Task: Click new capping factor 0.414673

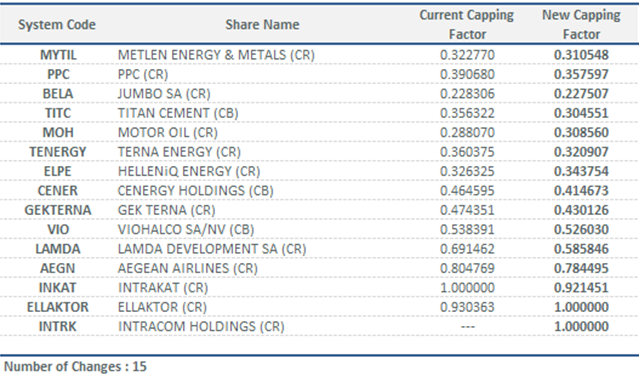Action: pos(582,191)
